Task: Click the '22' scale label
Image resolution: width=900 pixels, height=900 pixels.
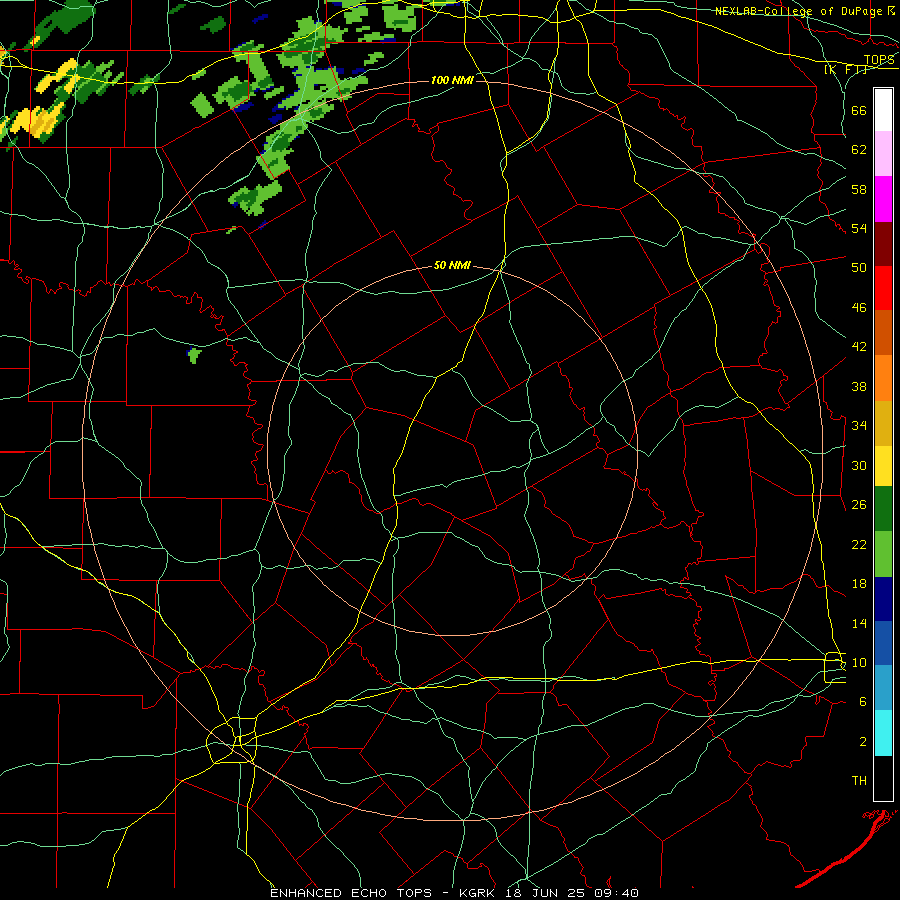Action: (x=859, y=544)
